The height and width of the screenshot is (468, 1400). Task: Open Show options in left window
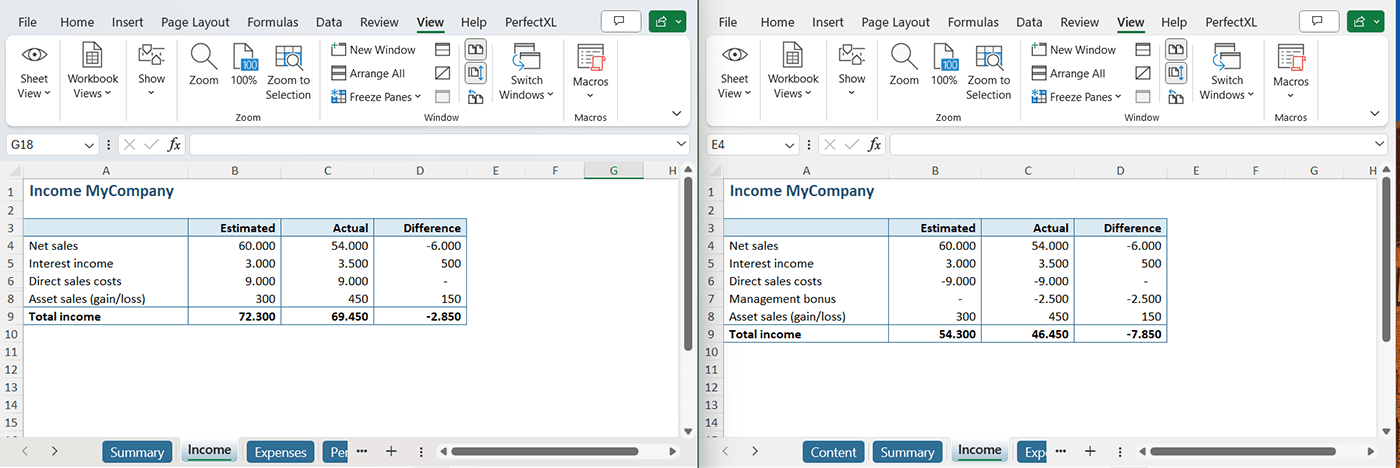(151, 71)
